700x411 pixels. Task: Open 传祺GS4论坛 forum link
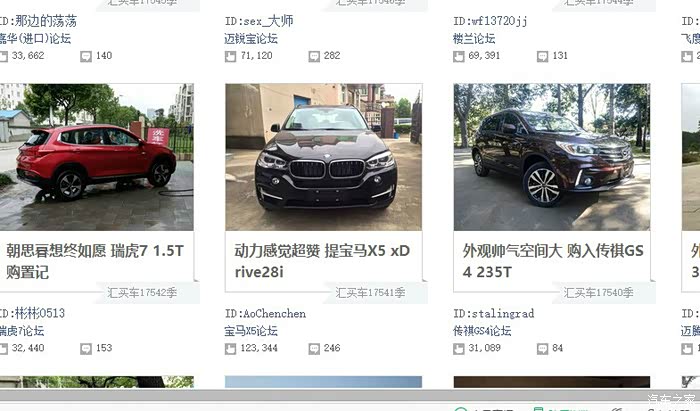(482, 331)
